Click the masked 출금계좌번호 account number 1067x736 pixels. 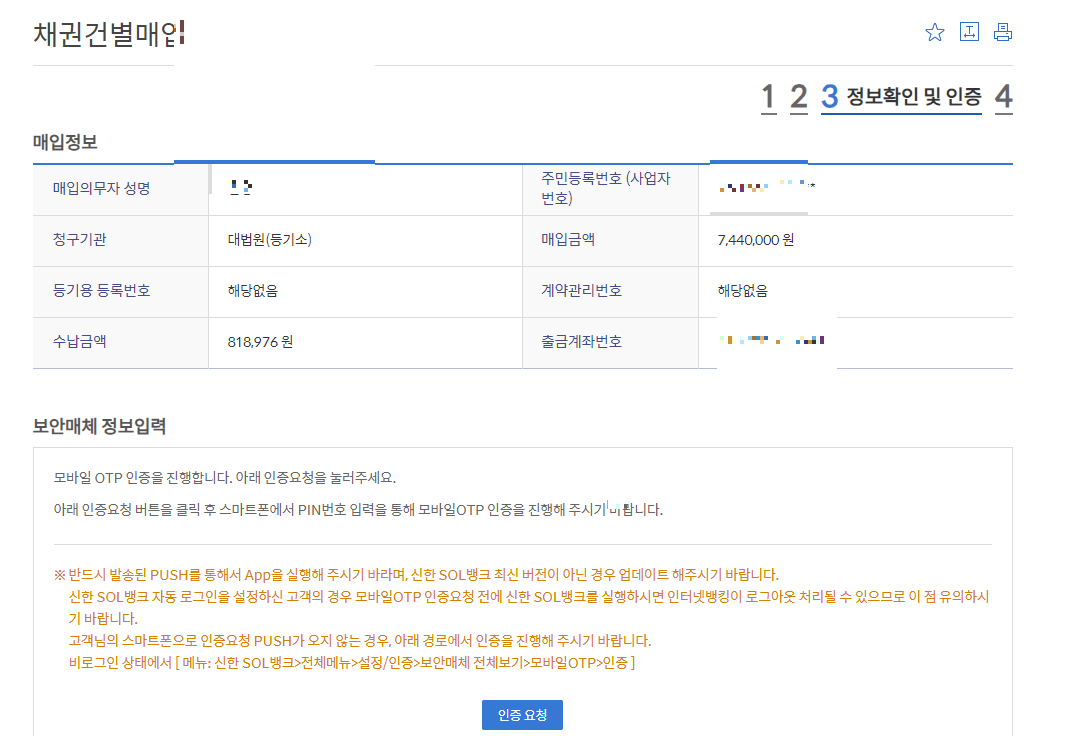pos(769,342)
